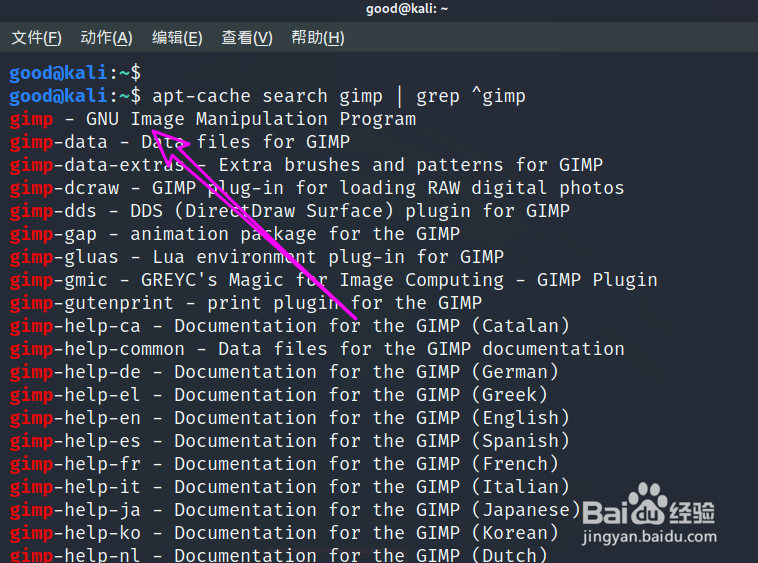Click the good@kali window title
Image resolution: width=758 pixels, height=563 pixels.
click(x=407, y=9)
